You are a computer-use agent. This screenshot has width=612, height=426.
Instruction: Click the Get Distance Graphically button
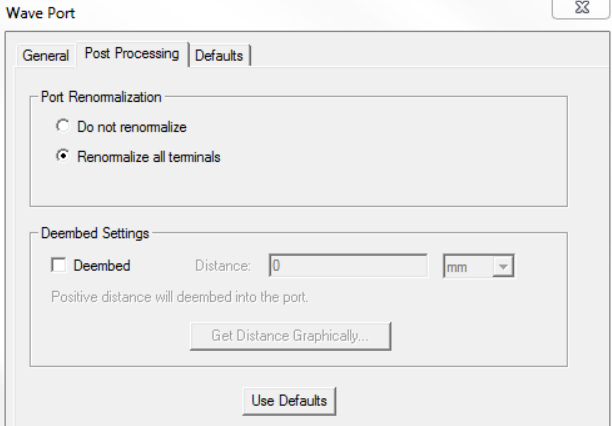(290, 336)
